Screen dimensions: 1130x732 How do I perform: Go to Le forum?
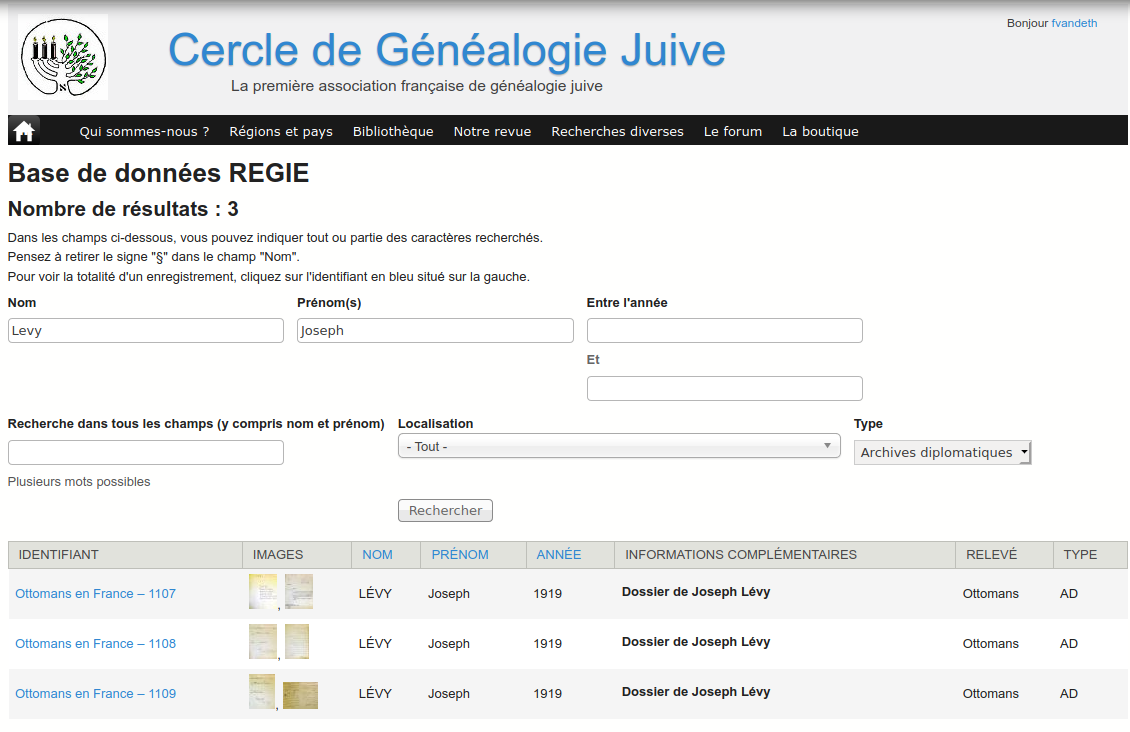point(733,131)
